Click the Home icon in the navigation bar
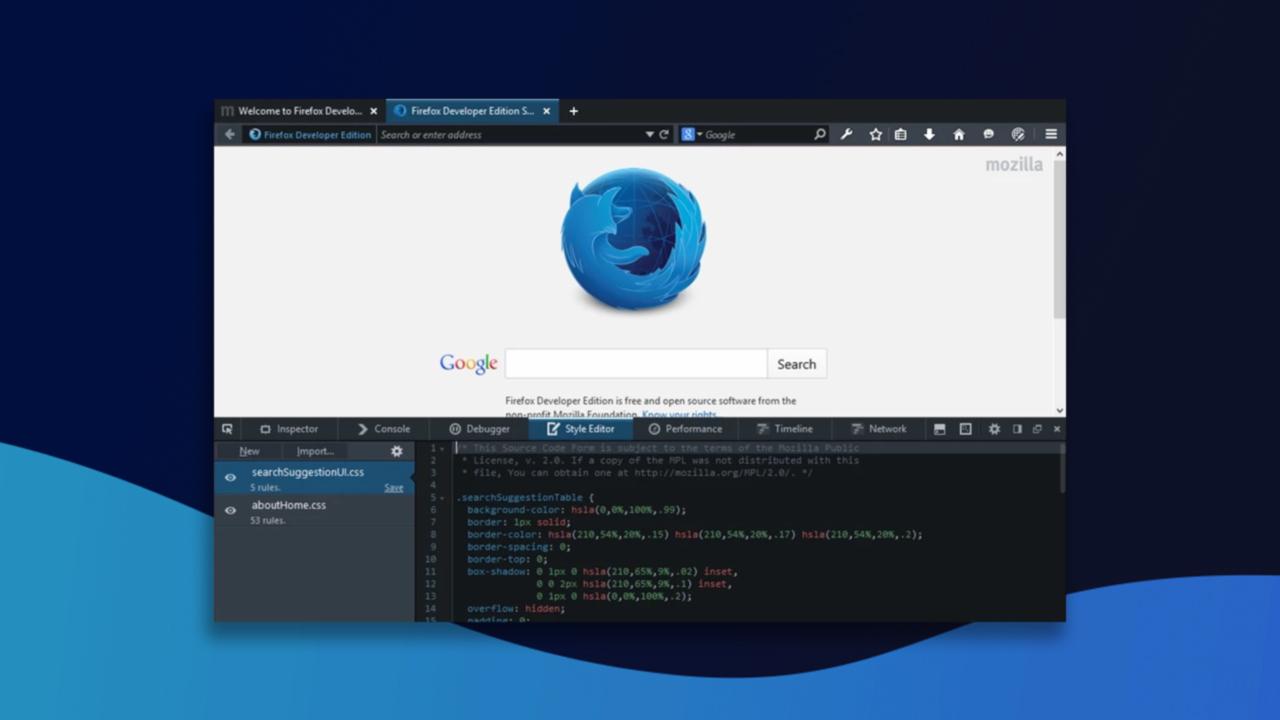 click(x=958, y=133)
